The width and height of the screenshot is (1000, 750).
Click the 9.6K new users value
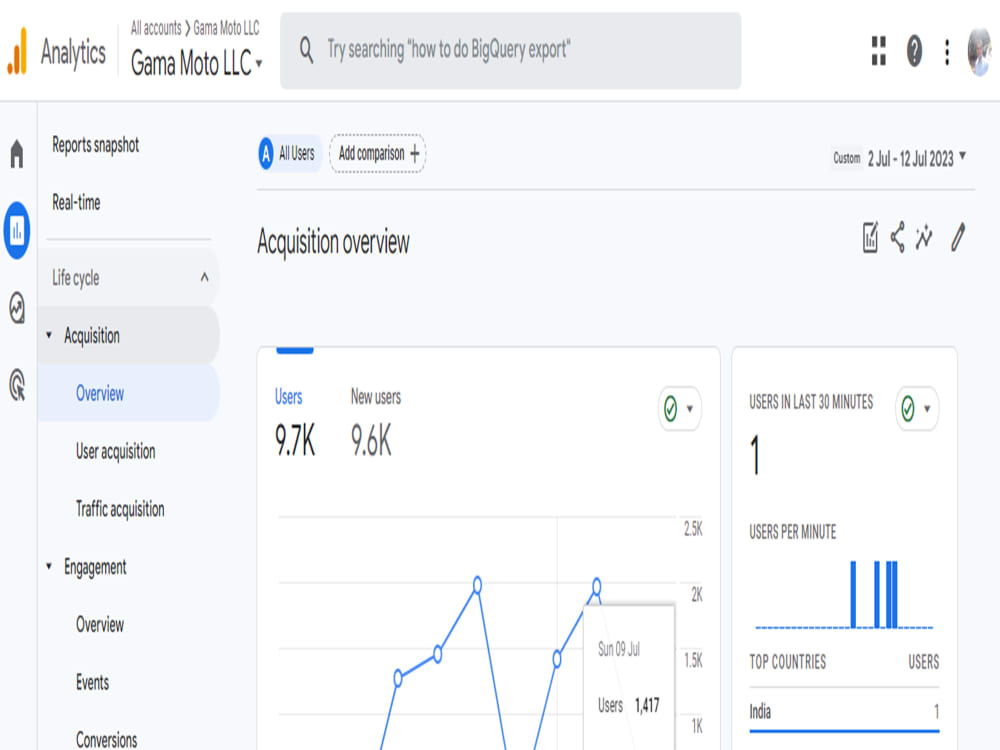371,441
